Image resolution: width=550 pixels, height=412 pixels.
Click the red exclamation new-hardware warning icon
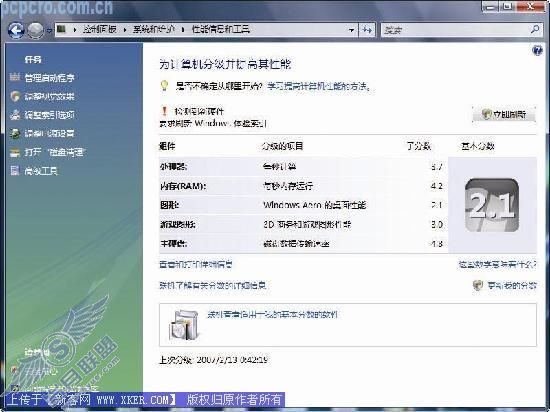coord(164,111)
